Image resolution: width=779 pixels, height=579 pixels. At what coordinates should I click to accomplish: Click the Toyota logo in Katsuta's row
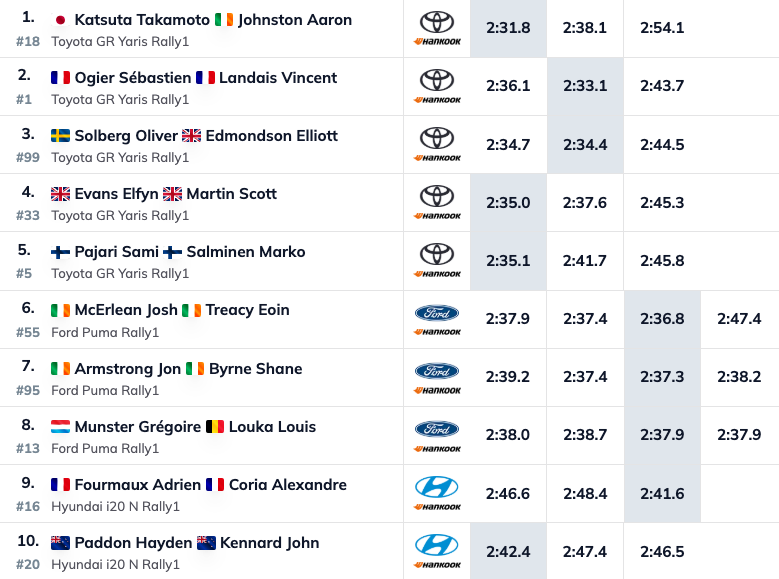[x=437, y=22]
